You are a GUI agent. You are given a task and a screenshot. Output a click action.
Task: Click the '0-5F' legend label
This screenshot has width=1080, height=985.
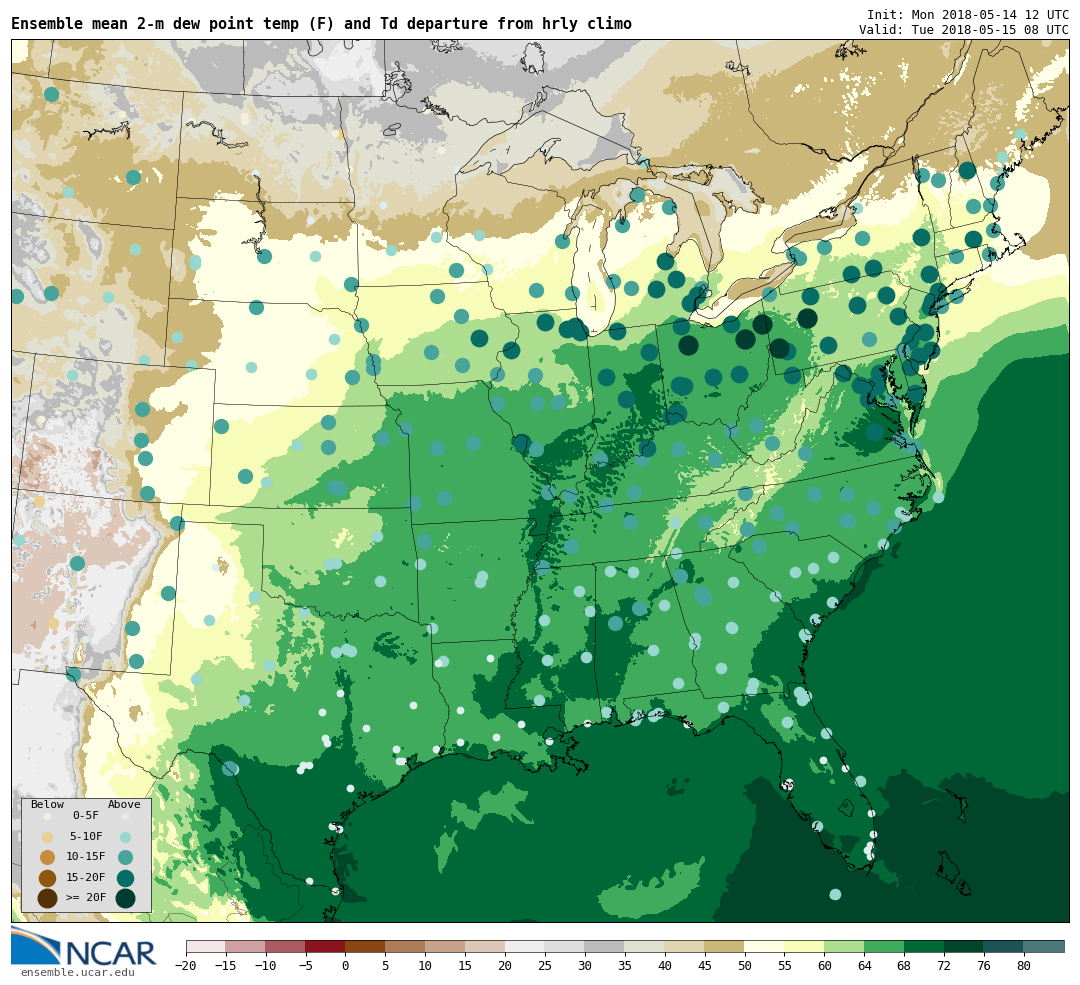tap(85, 816)
